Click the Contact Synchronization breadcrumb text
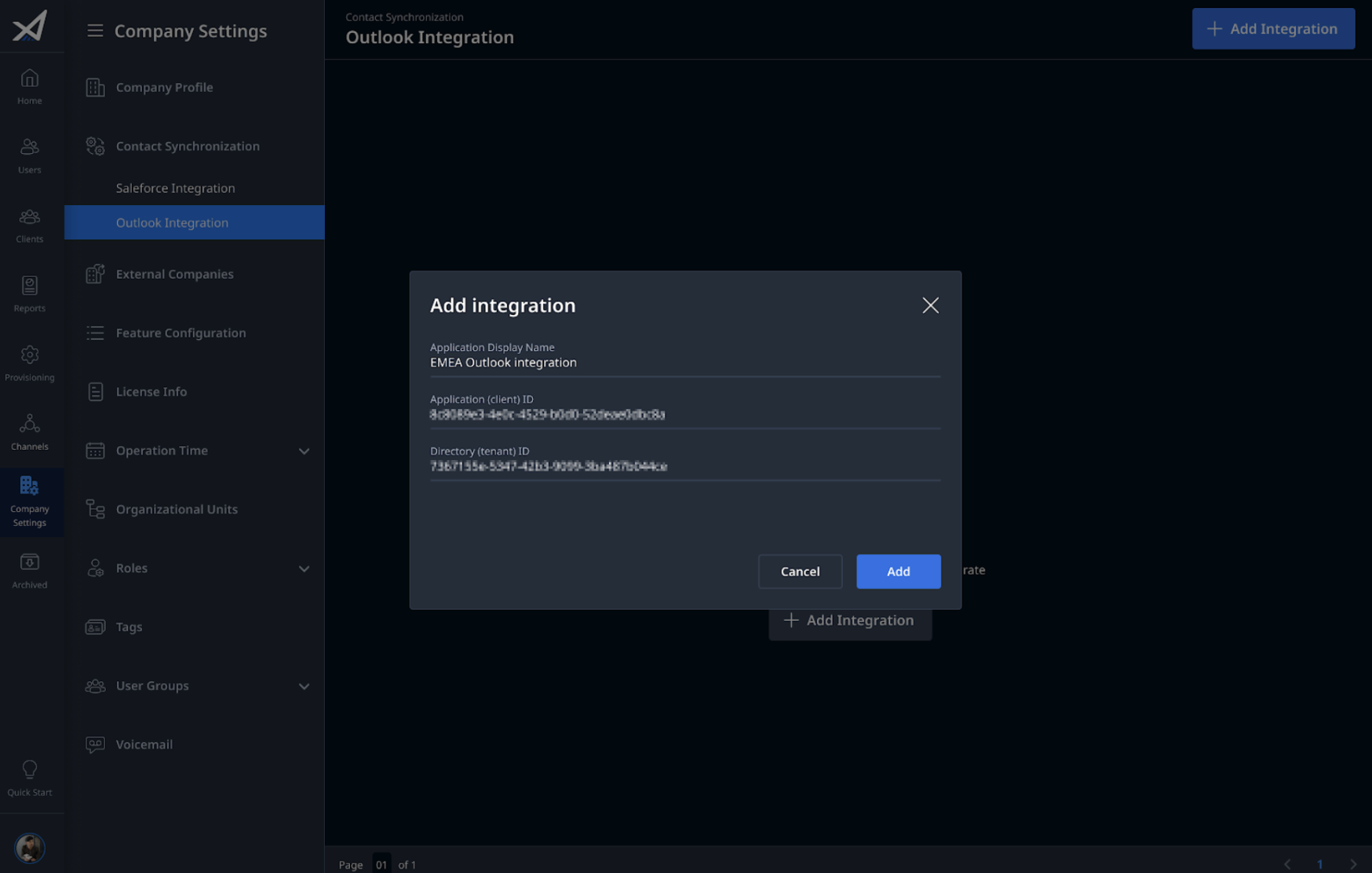The width and height of the screenshot is (1372, 873). tap(404, 17)
